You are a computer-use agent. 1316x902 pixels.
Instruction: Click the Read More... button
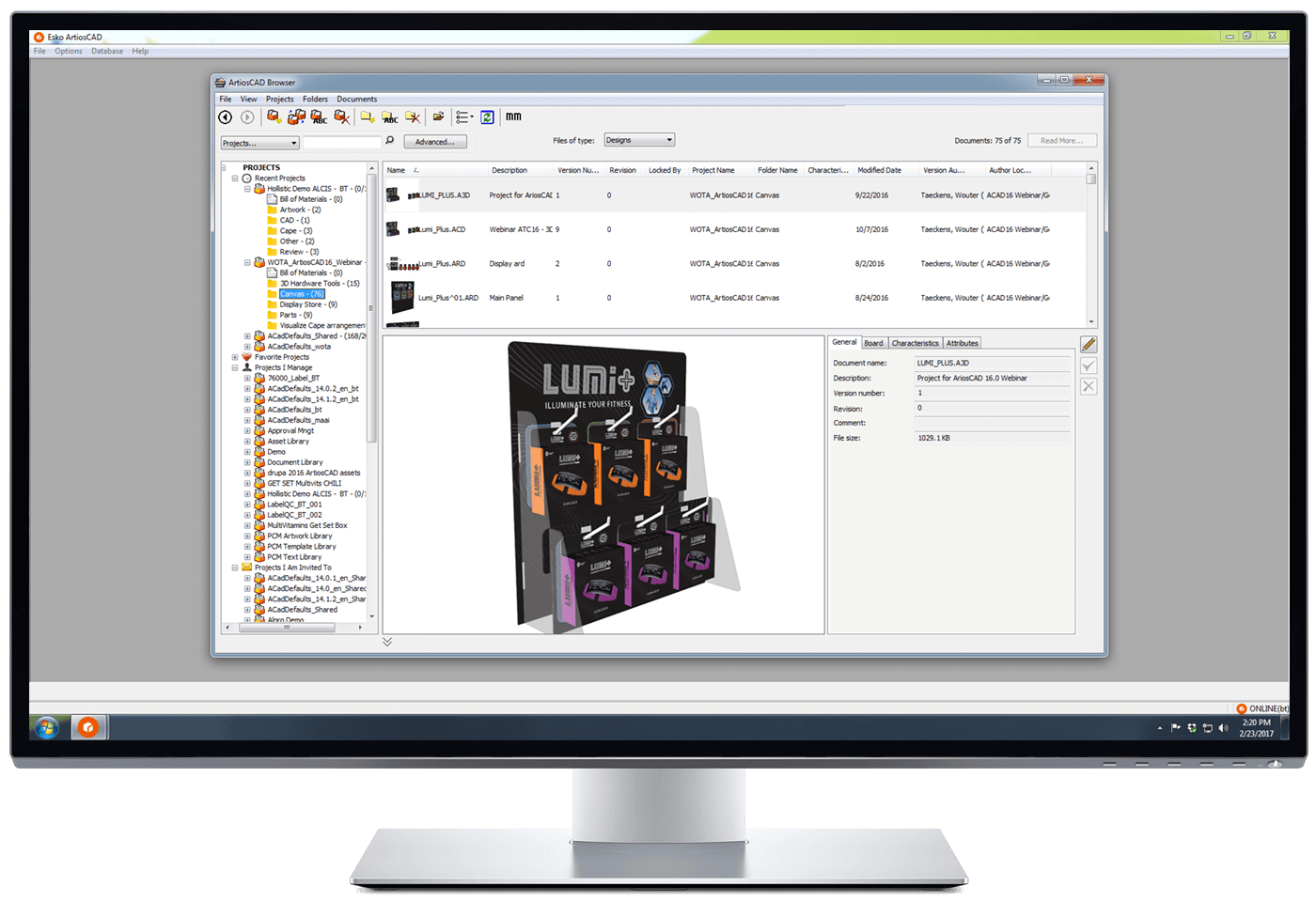[1061, 141]
